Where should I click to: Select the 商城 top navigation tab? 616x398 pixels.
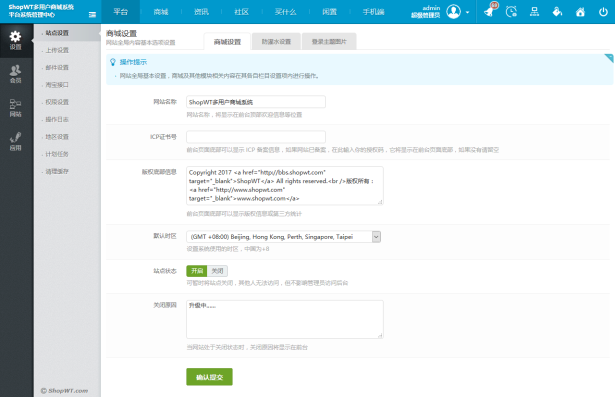point(161,12)
